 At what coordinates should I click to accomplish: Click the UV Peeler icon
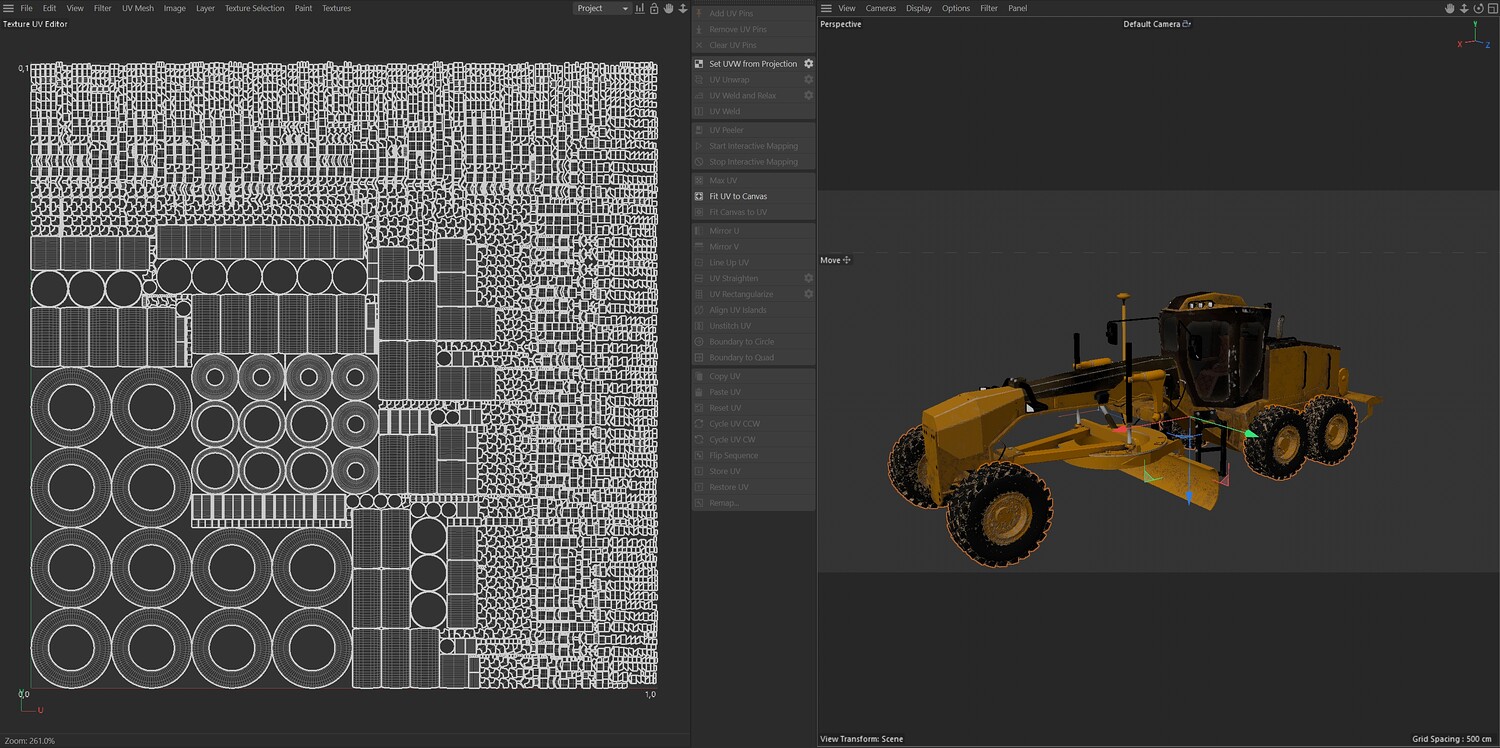699,130
